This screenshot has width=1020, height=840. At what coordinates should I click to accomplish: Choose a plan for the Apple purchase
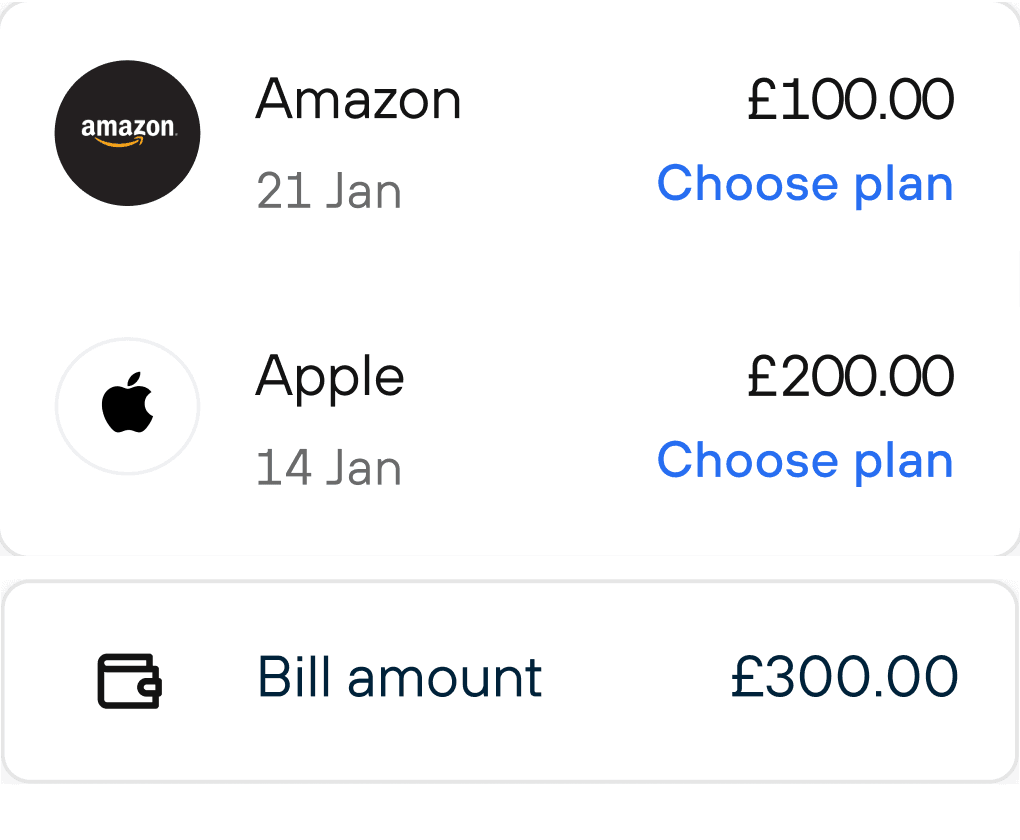pos(805,460)
